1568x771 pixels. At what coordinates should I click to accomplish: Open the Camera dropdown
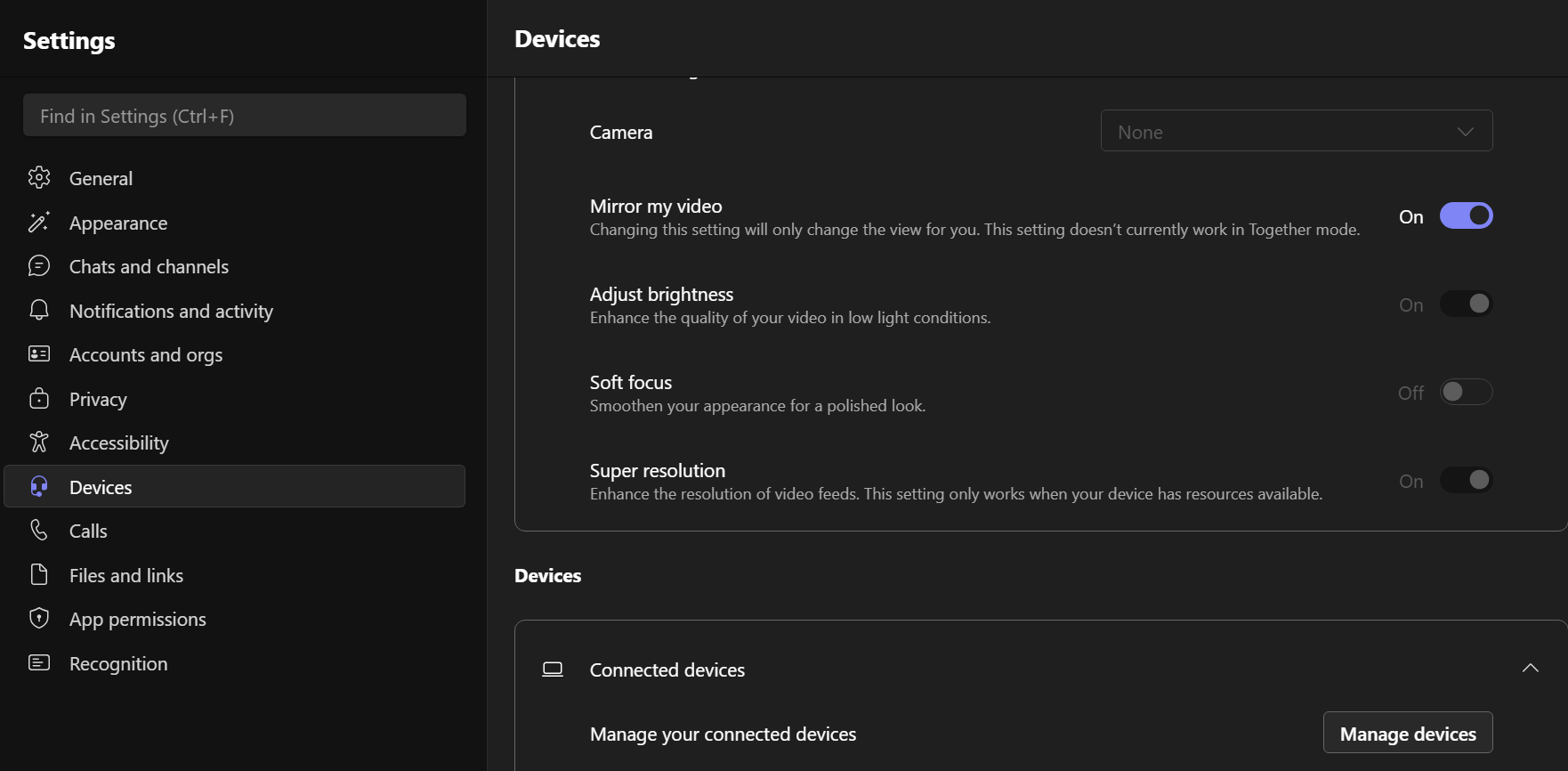pos(1296,132)
